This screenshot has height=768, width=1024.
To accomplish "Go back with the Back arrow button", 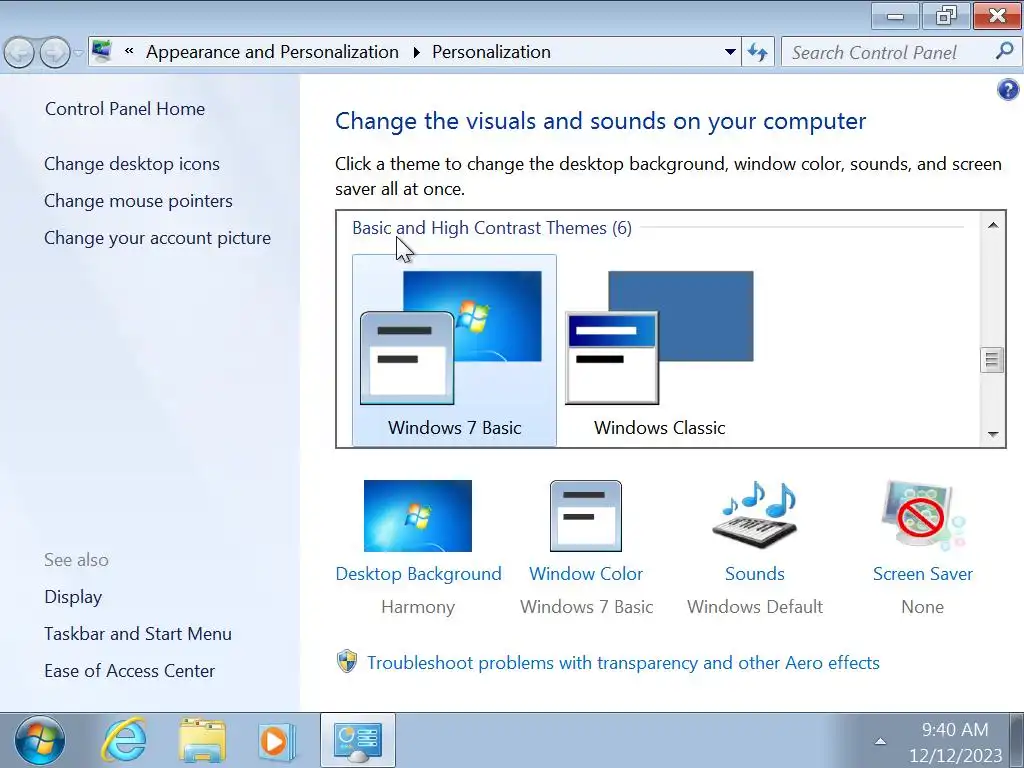I will [19, 52].
